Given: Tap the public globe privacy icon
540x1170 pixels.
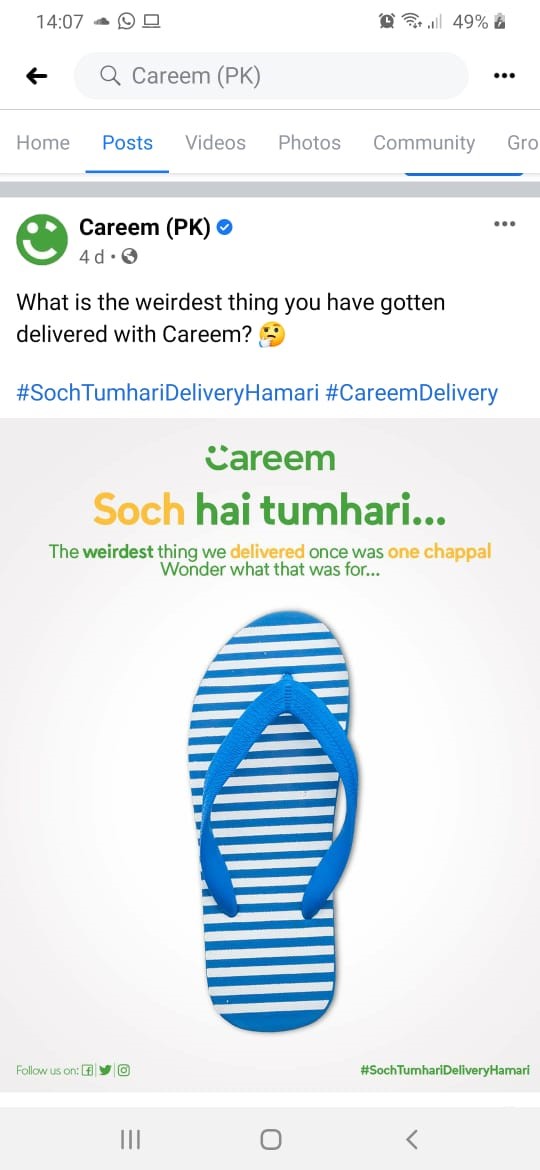Looking at the screenshot, I should pos(130,257).
